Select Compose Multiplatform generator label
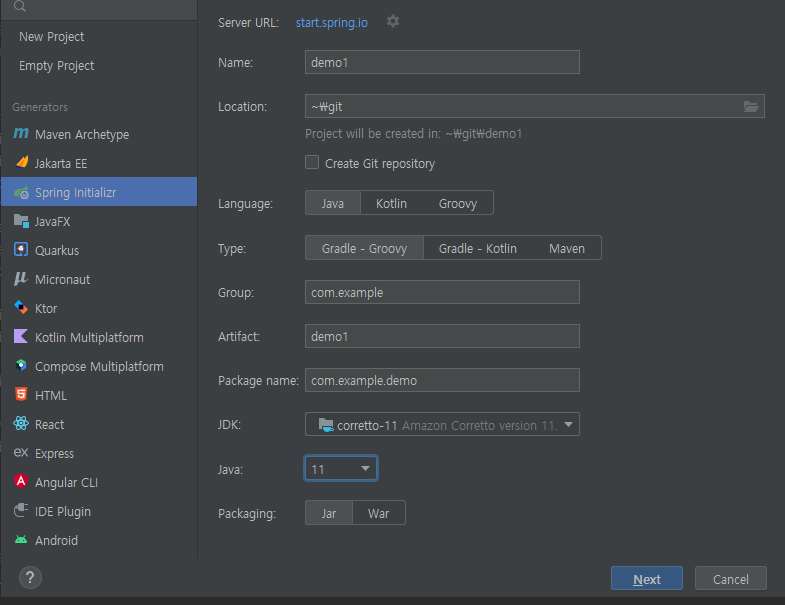Viewport: 785px width, 605px height. [99, 367]
